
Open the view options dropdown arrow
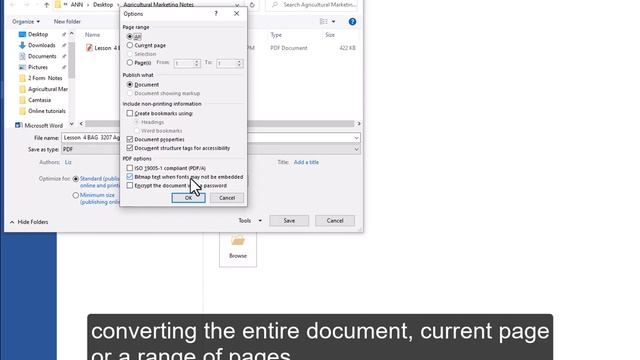[333, 22]
